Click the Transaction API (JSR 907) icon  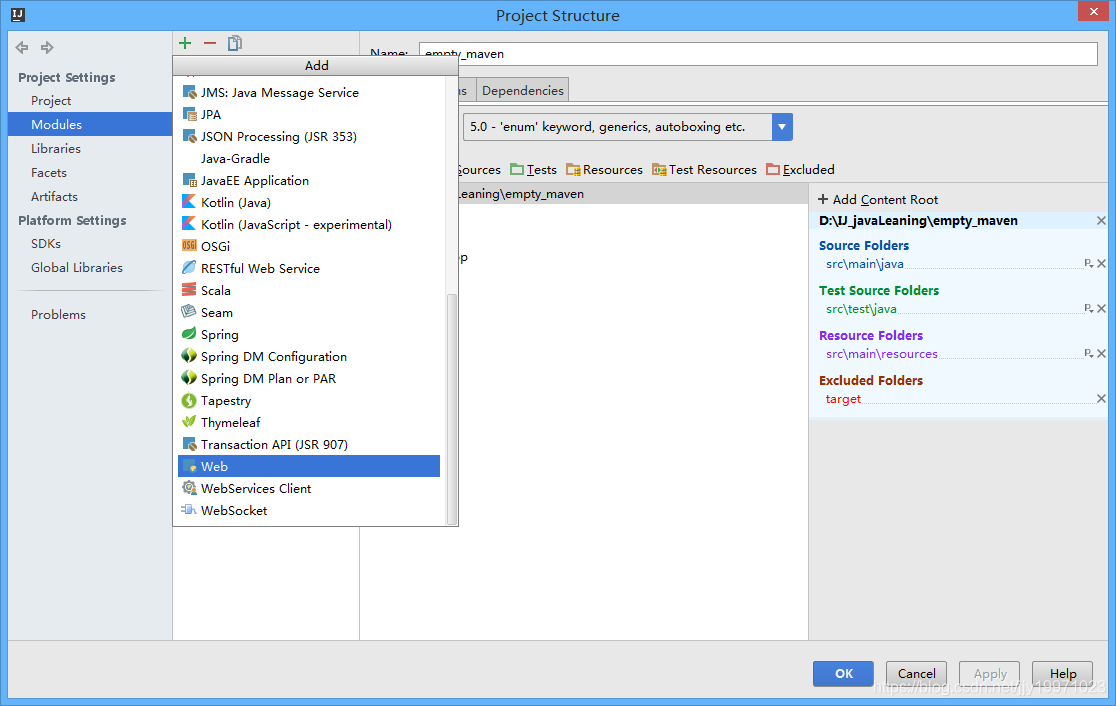click(x=189, y=444)
